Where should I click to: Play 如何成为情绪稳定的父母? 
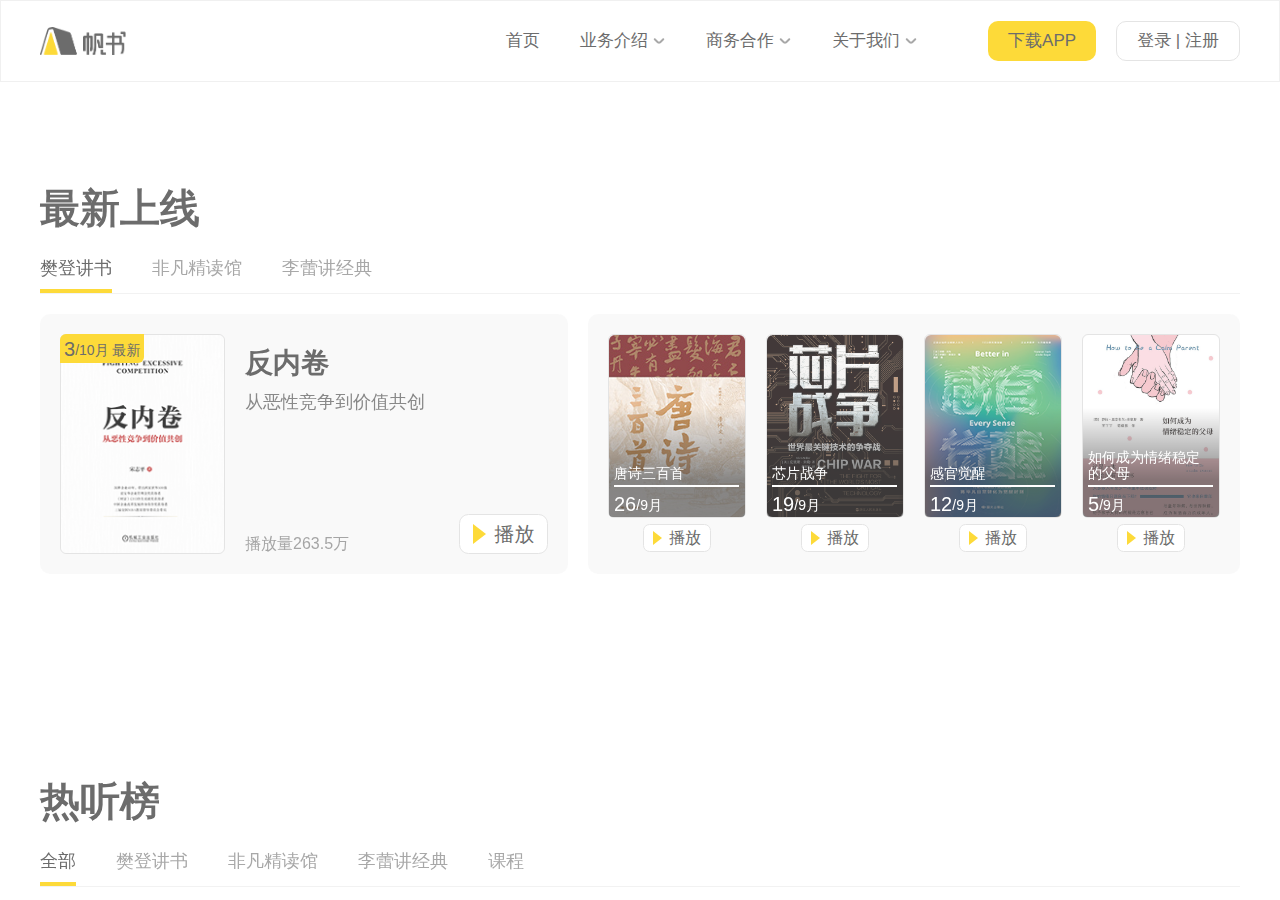1151,538
